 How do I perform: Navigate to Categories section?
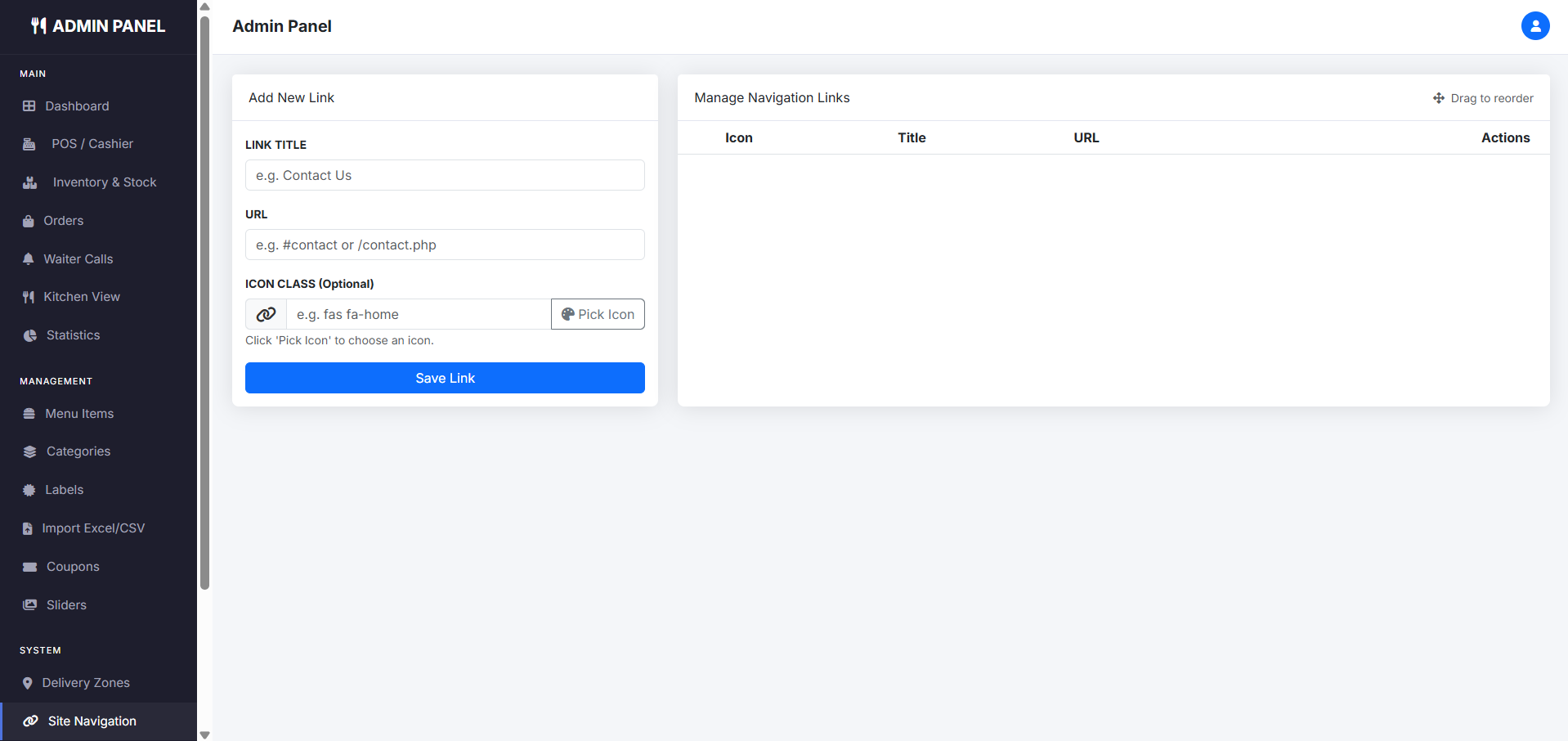coord(78,451)
